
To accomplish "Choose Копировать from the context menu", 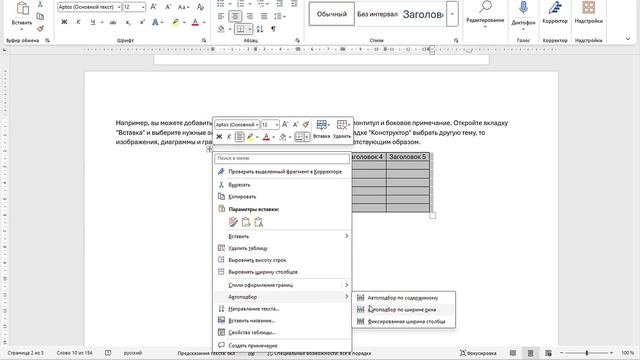I will (x=282, y=197).
